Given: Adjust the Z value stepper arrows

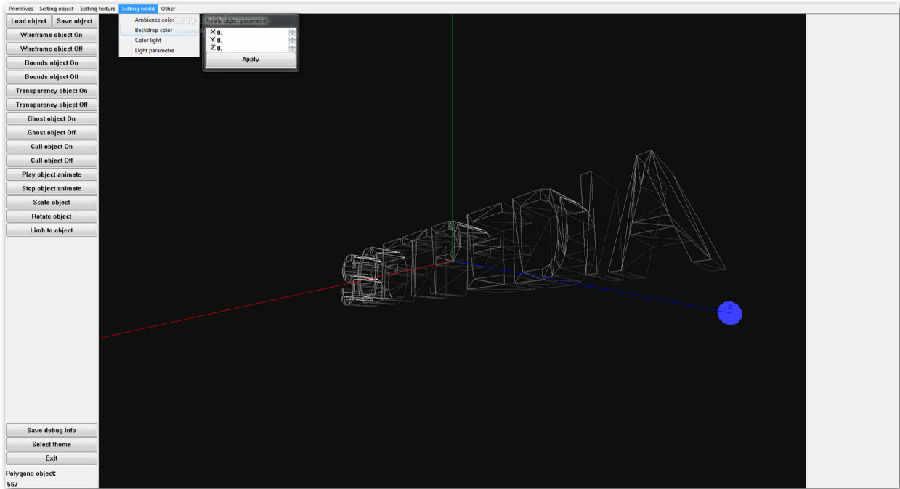Looking at the screenshot, I should pyautogui.click(x=292, y=48).
